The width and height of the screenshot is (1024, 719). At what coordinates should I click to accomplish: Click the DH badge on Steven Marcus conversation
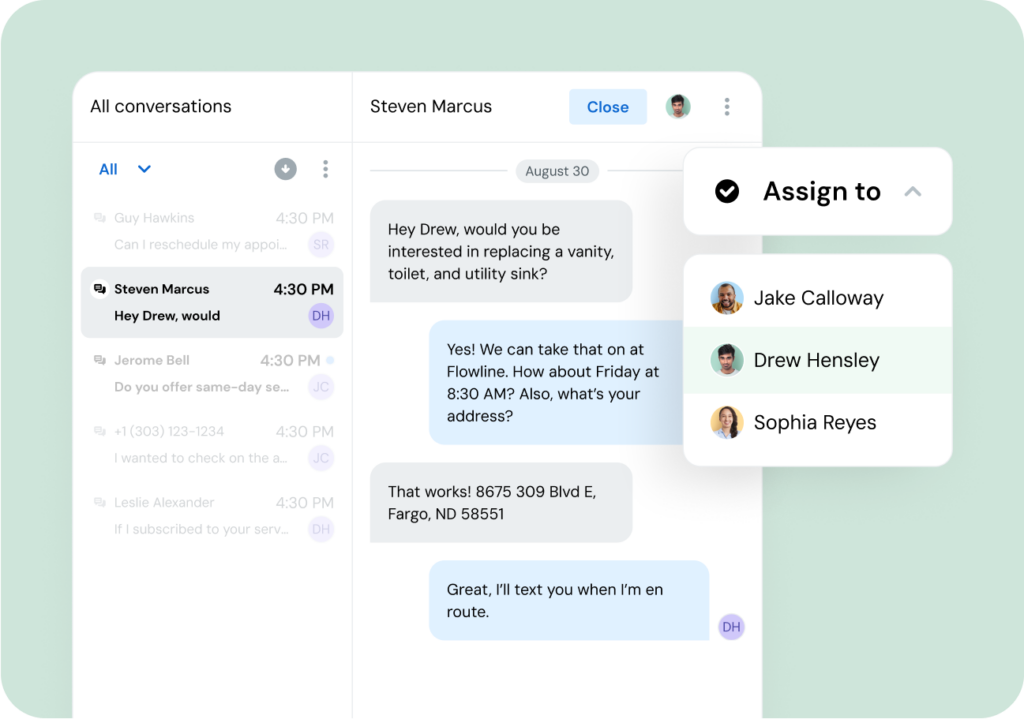(x=320, y=316)
